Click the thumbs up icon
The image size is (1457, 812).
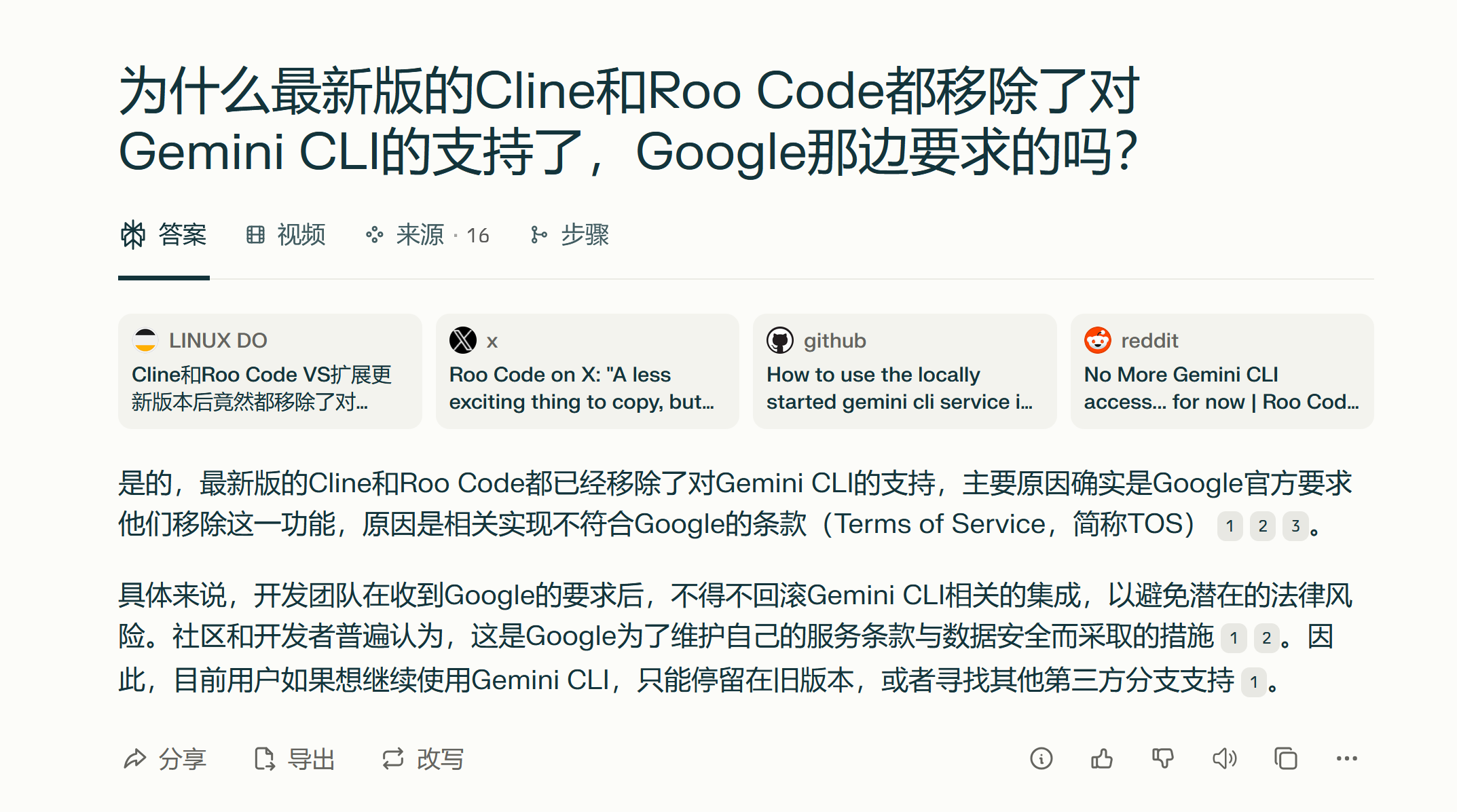tap(1102, 758)
